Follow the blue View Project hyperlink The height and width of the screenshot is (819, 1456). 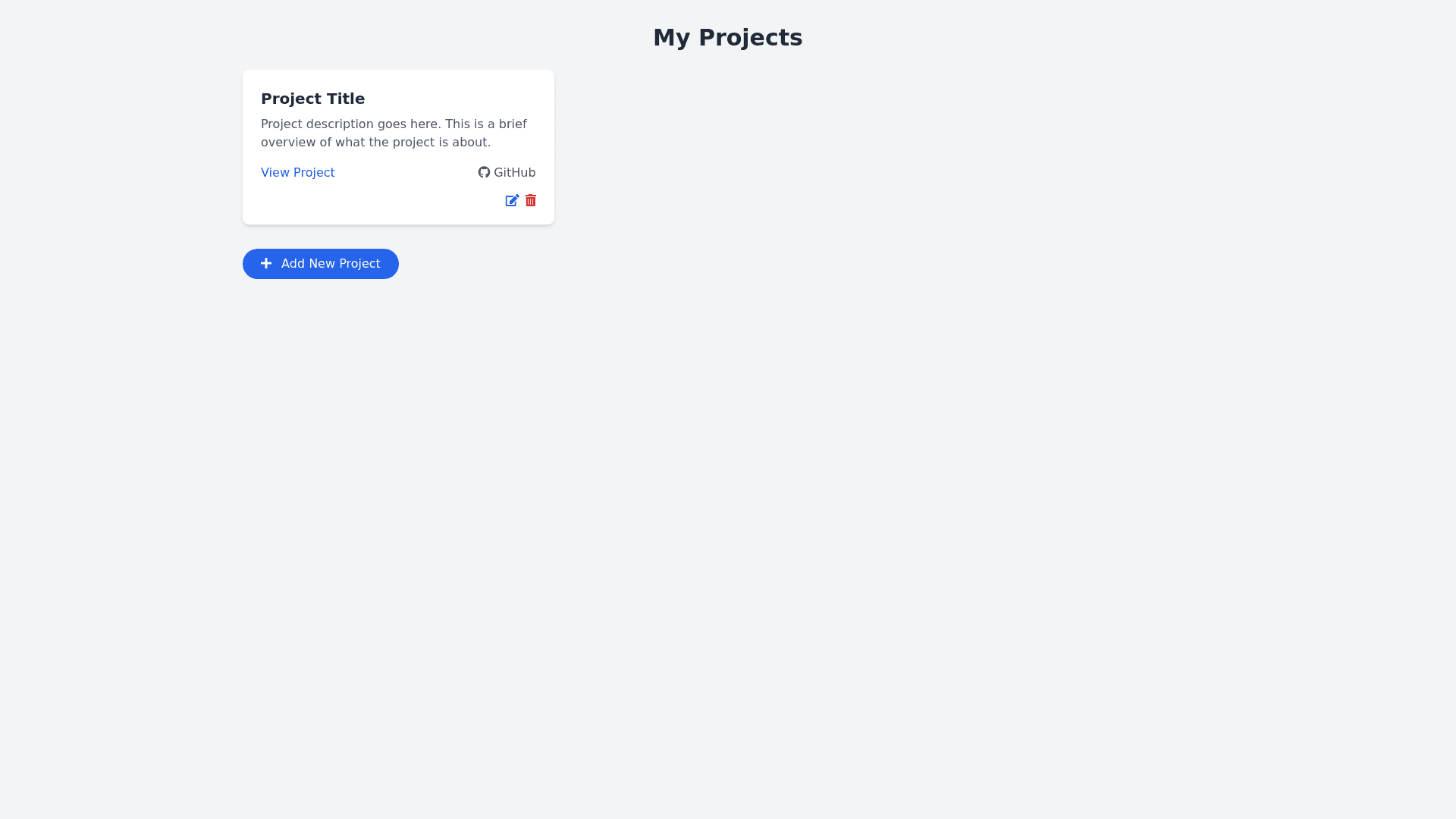[x=297, y=172]
